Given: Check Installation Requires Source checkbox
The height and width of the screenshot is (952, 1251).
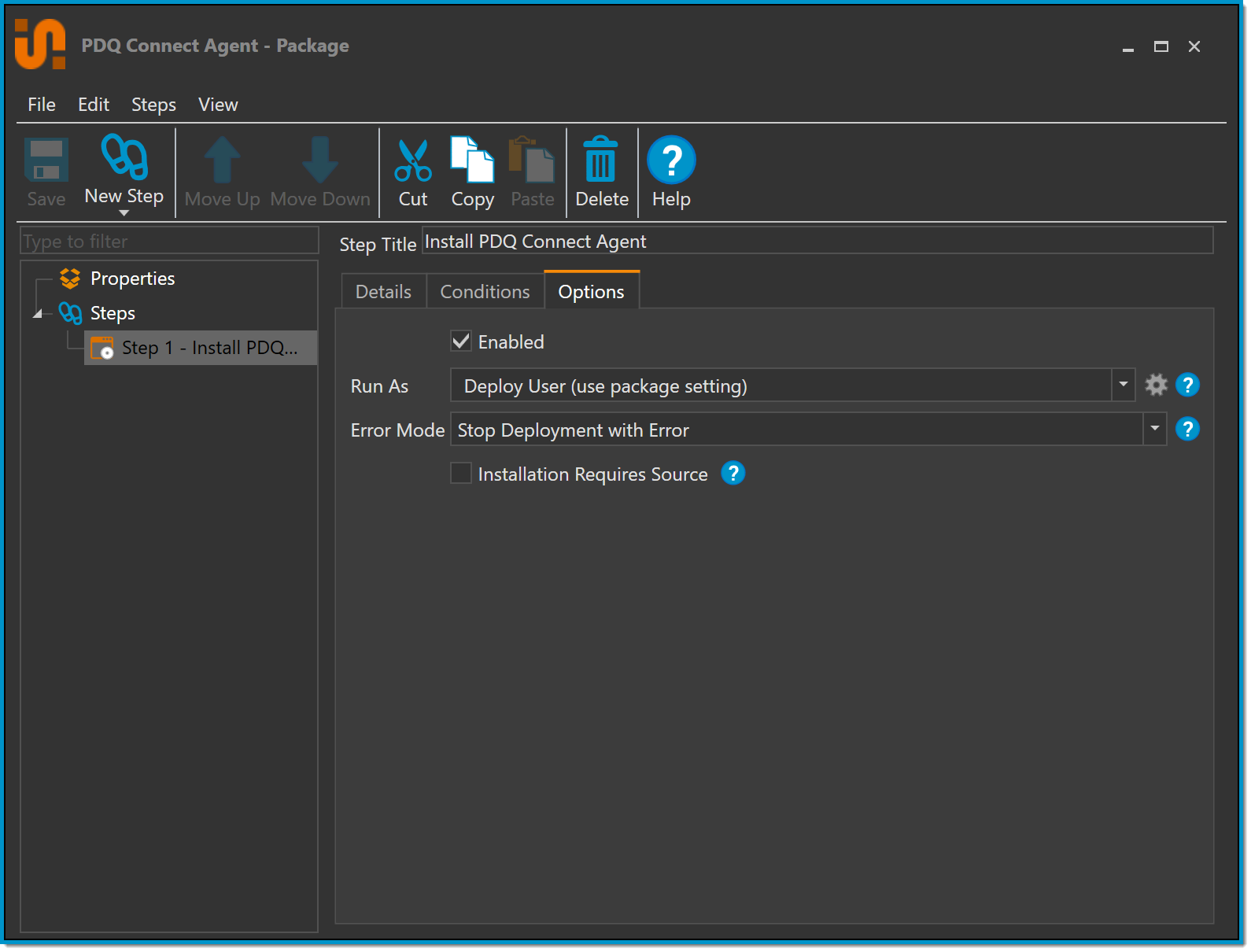Looking at the screenshot, I should coord(461,474).
